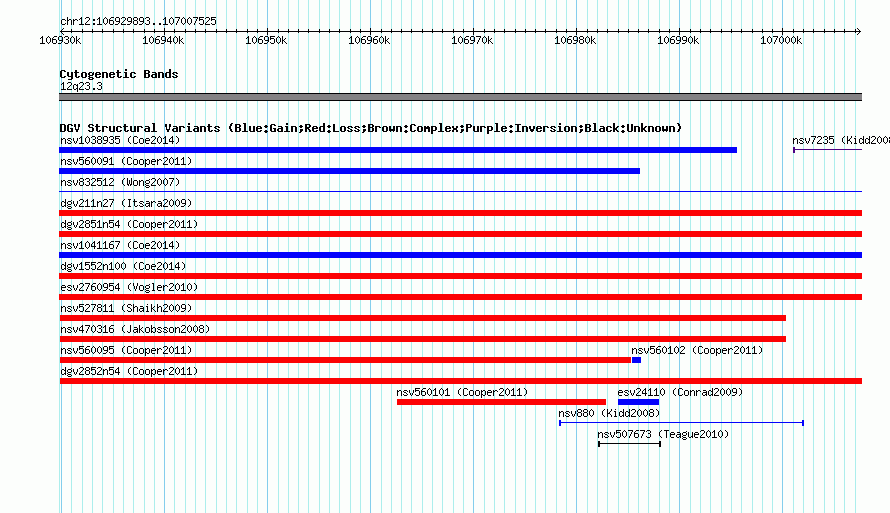Open the nsv560095 (Cooper2011) label
Viewport: 890px width, 513px height.
[x=126, y=350]
